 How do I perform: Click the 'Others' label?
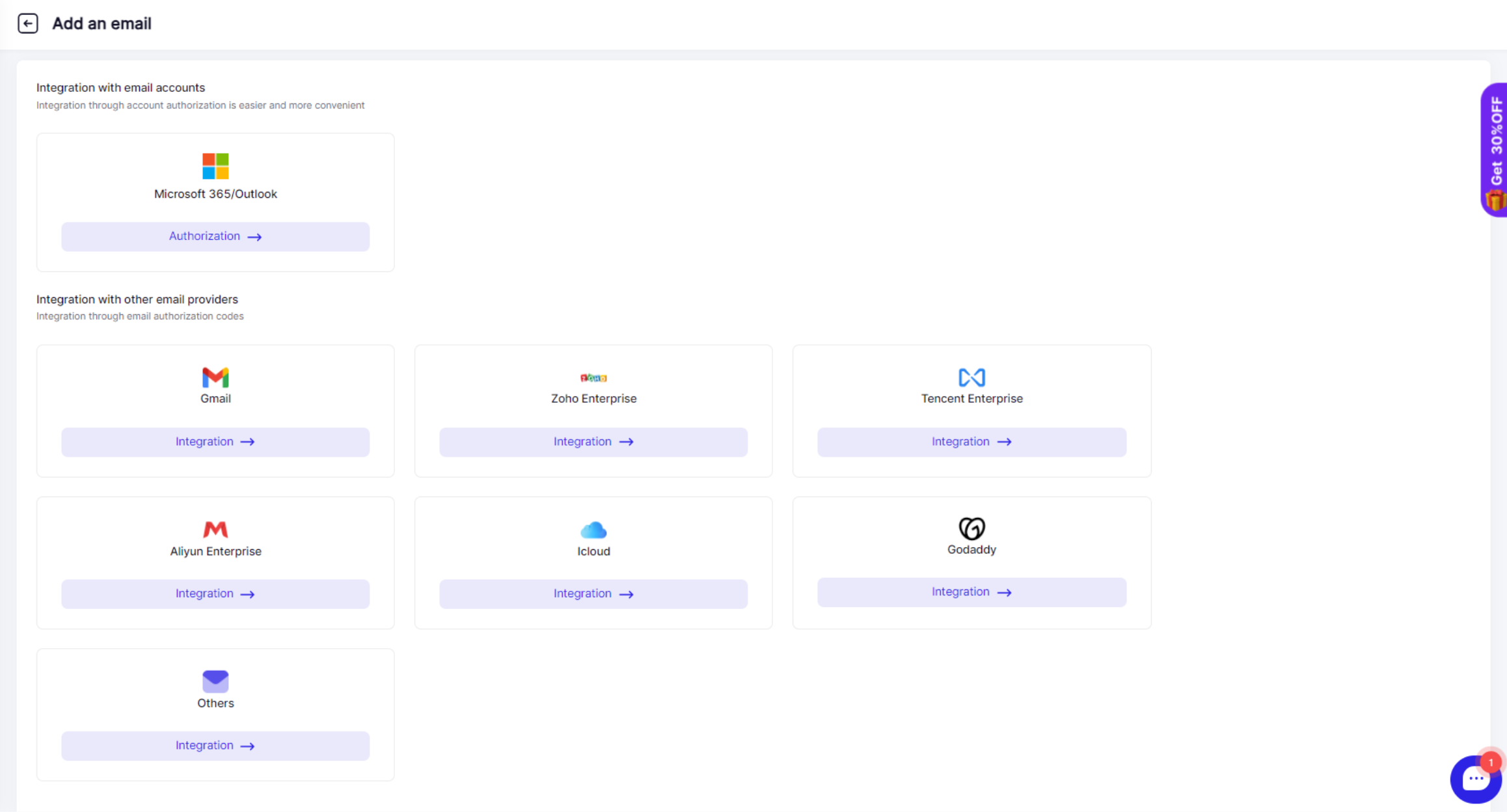(x=215, y=703)
